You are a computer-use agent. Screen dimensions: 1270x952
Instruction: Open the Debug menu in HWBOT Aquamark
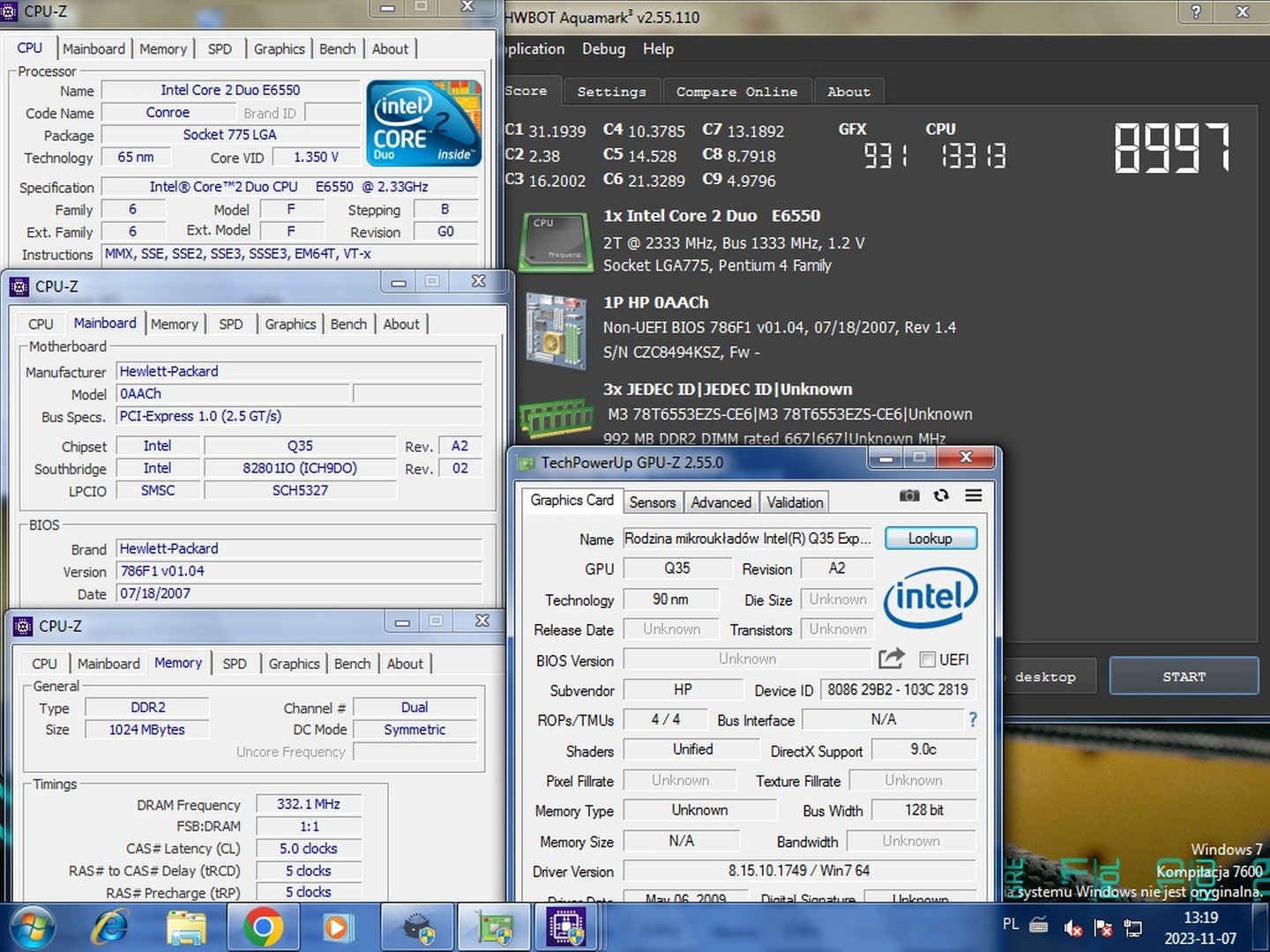click(603, 49)
